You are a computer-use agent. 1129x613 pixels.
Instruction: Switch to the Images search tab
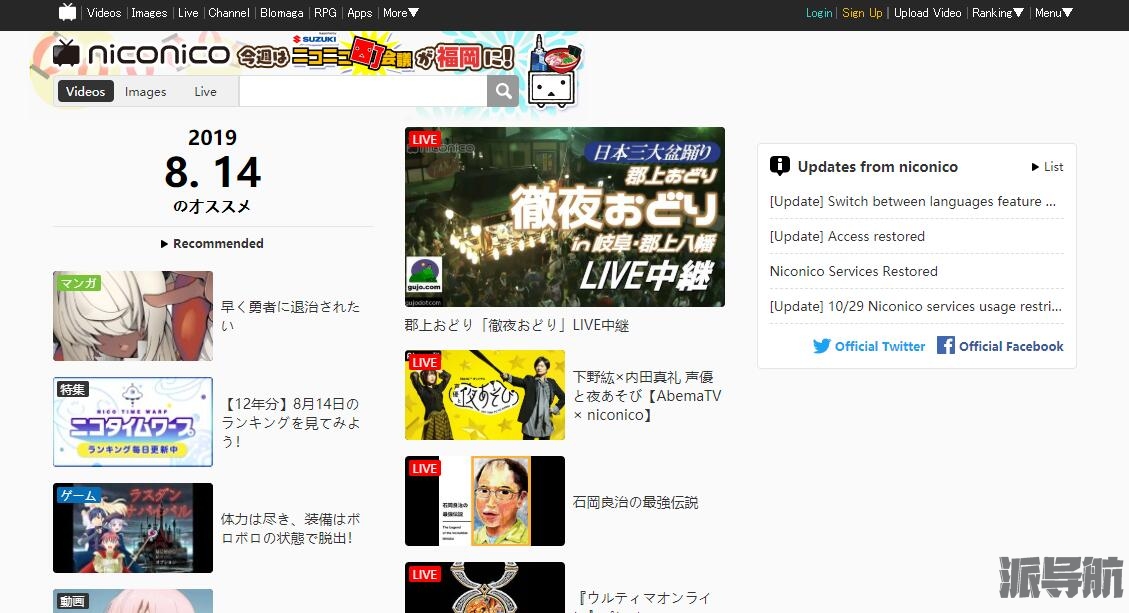(146, 92)
